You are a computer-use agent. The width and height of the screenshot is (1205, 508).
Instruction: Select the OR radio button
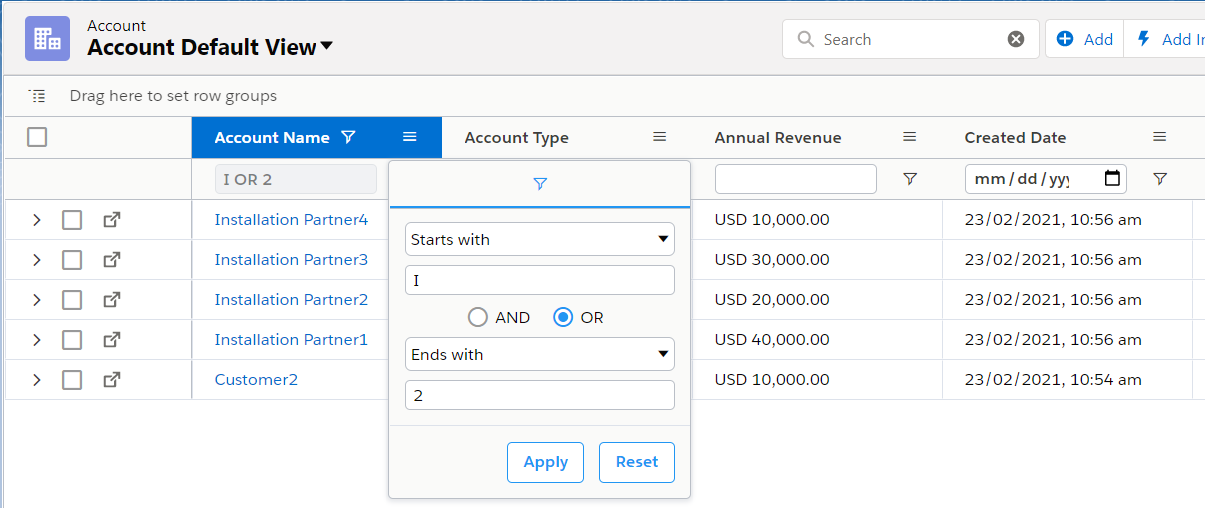pyautogui.click(x=563, y=317)
